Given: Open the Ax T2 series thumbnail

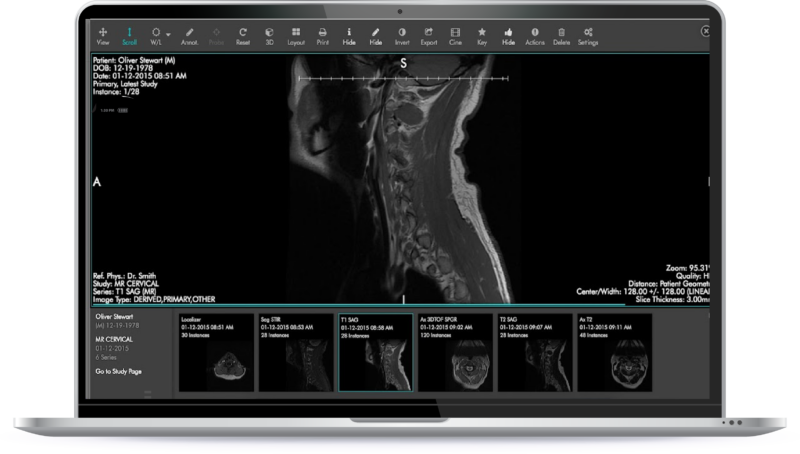Looking at the screenshot, I should pos(614,352).
